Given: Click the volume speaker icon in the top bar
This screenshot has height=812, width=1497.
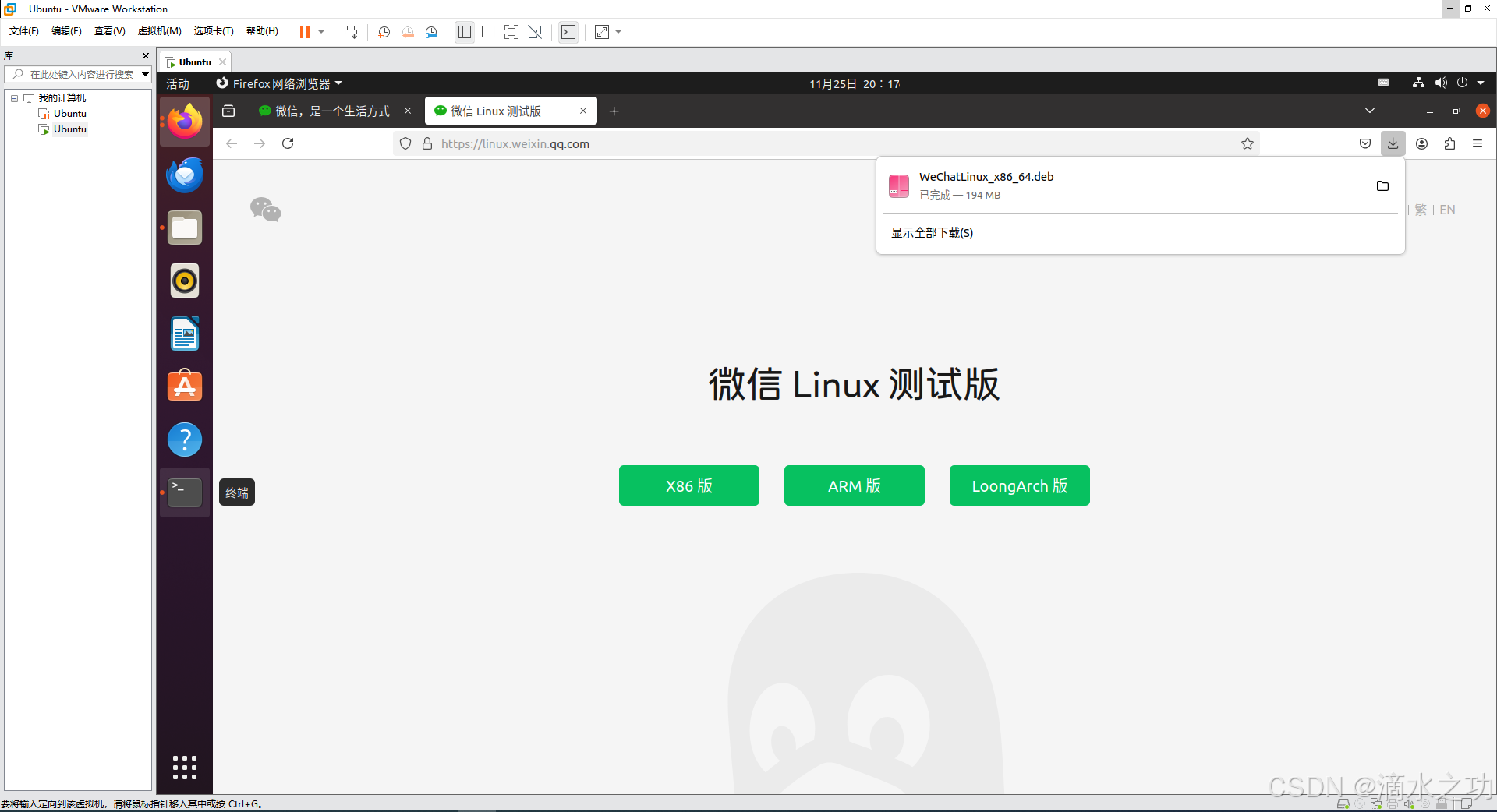Looking at the screenshot, I should point(1440,83).
